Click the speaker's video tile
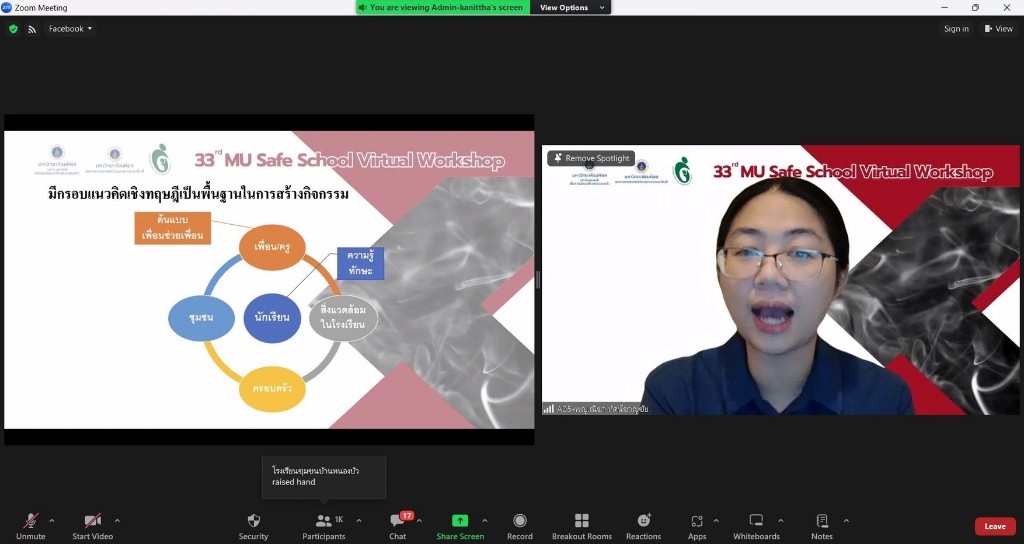The image size is (1024, 544). pos(780,280)
